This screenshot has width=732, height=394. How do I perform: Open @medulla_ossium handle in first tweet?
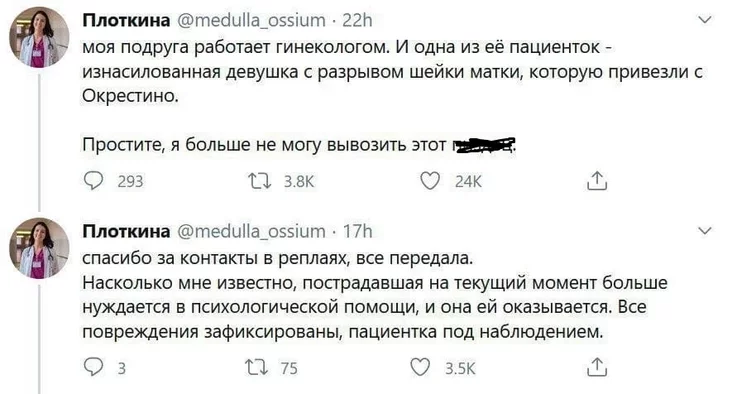(252, 21)
